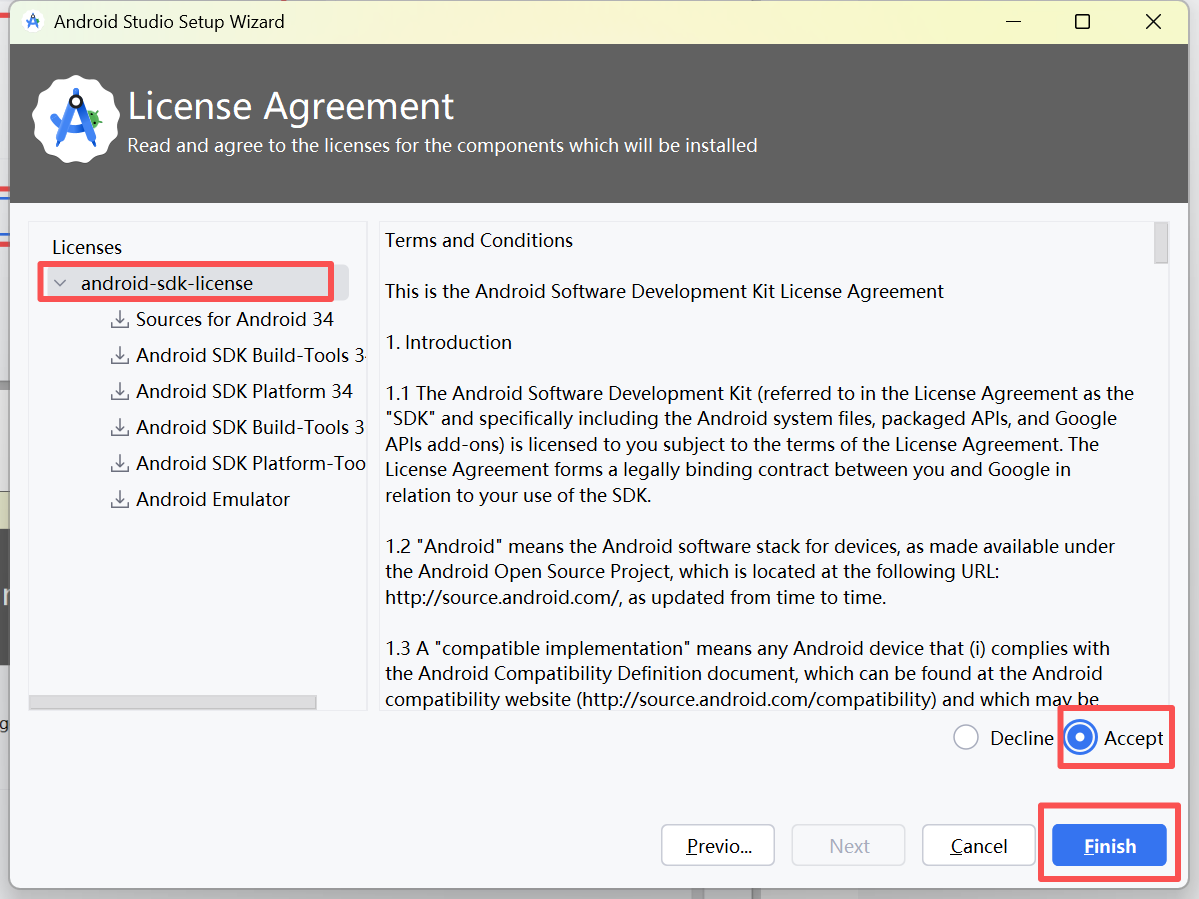Select the Decline radio button
Image resolution: width=1199 pixels, height=899 pixels.
[966, 738]
